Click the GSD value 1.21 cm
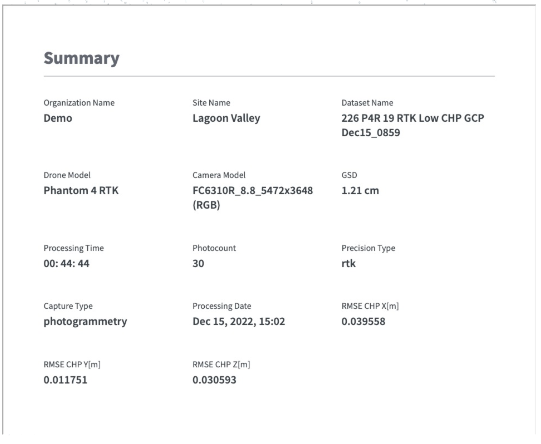Image resolution: width=541 pixels, height=444 pixels. pos(360,191)
